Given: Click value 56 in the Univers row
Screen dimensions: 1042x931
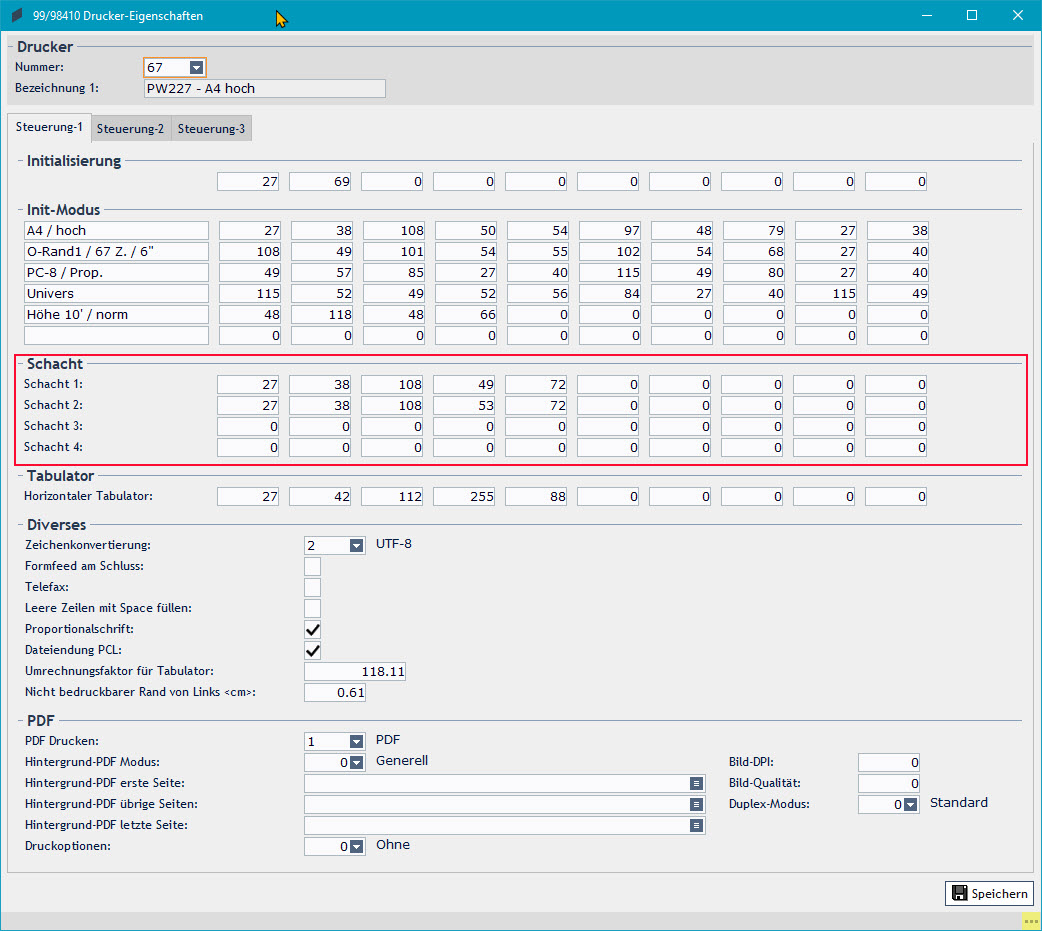Looking at the screenshot, I should [x=538, y=294].
